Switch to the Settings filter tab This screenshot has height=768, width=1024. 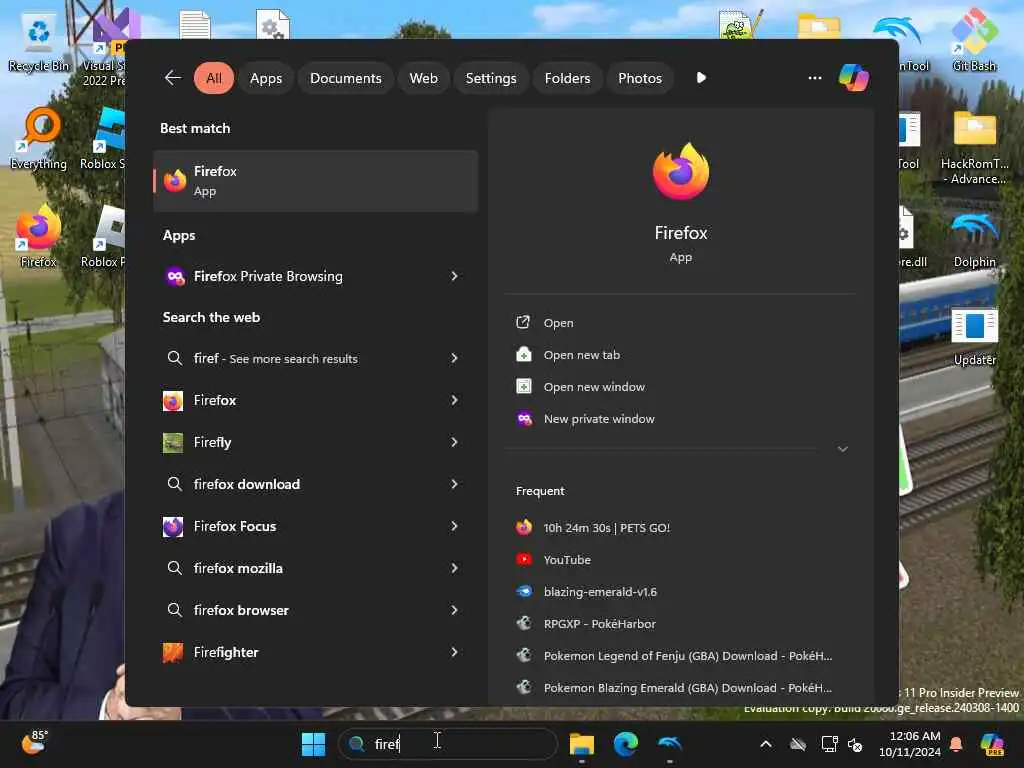point(490,78)
